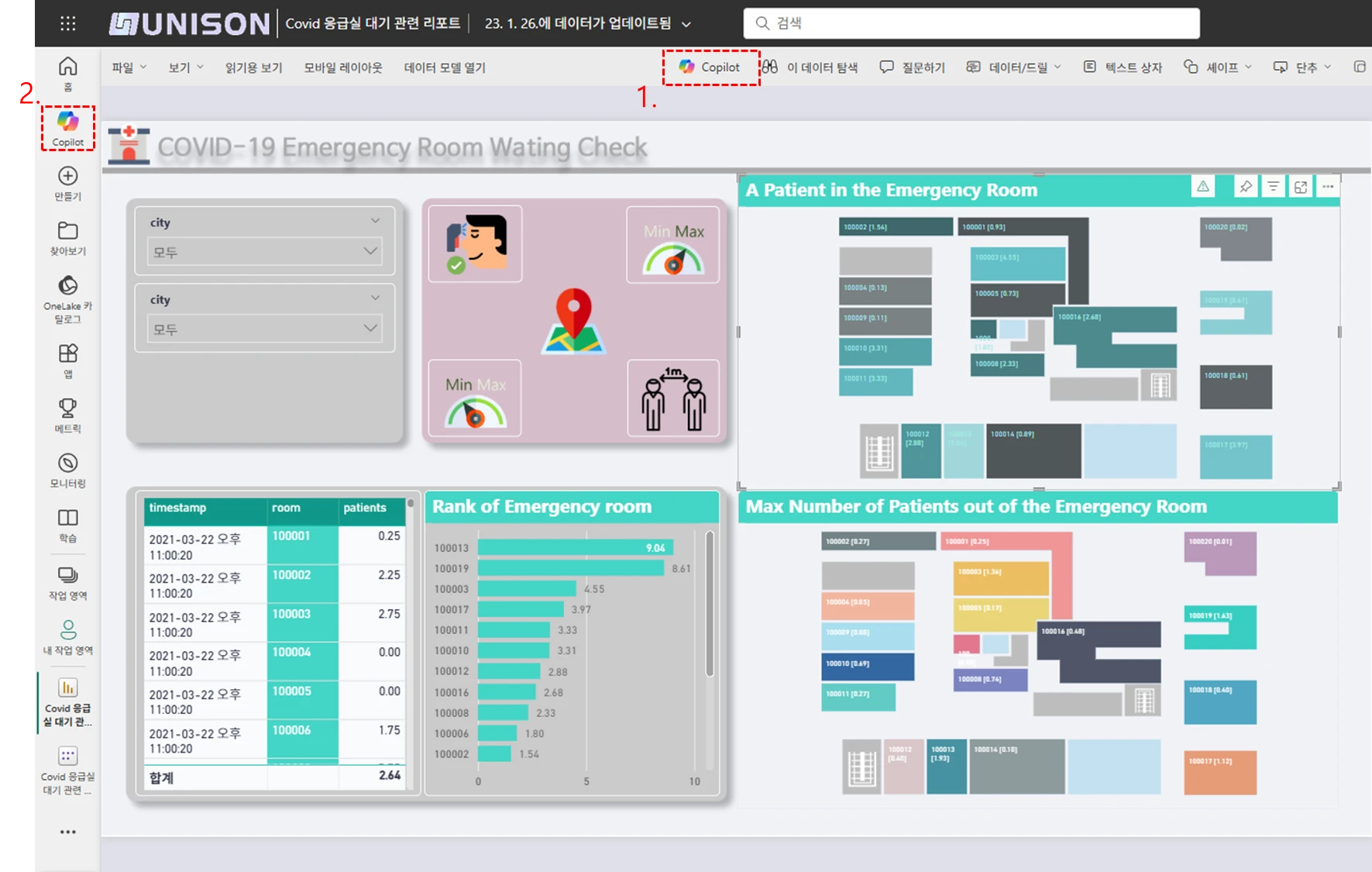The width and height of the screenshot is (1372, 872).
Task: Click the social distancing 1m image button
Action: point(672,398)
